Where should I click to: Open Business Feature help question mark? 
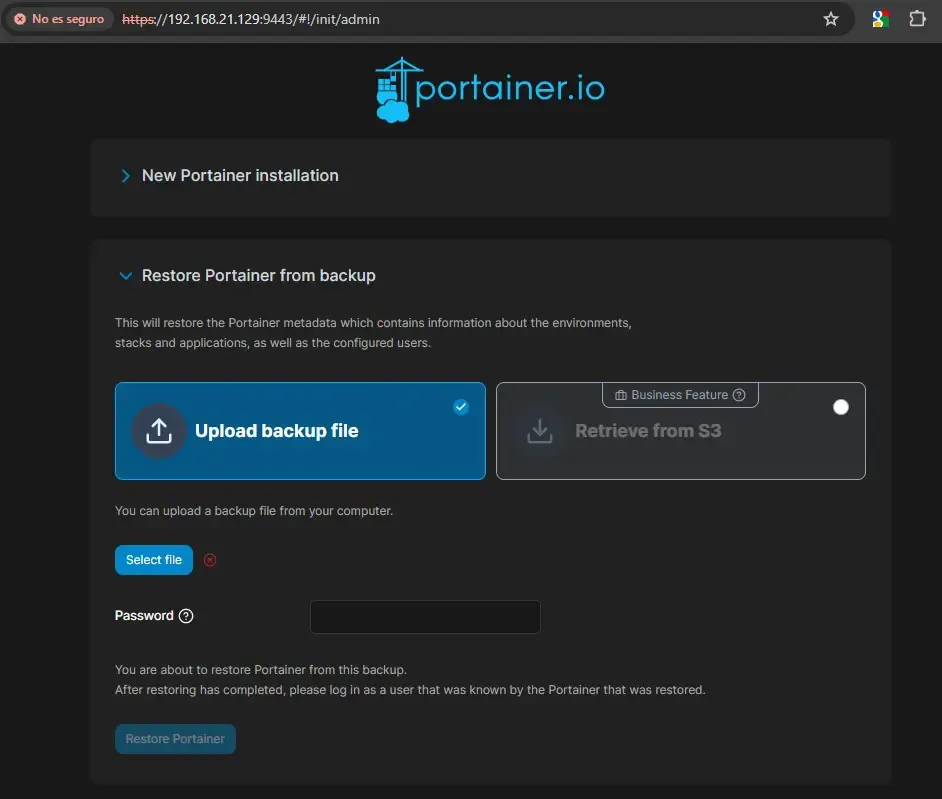[x=740, y=395]
